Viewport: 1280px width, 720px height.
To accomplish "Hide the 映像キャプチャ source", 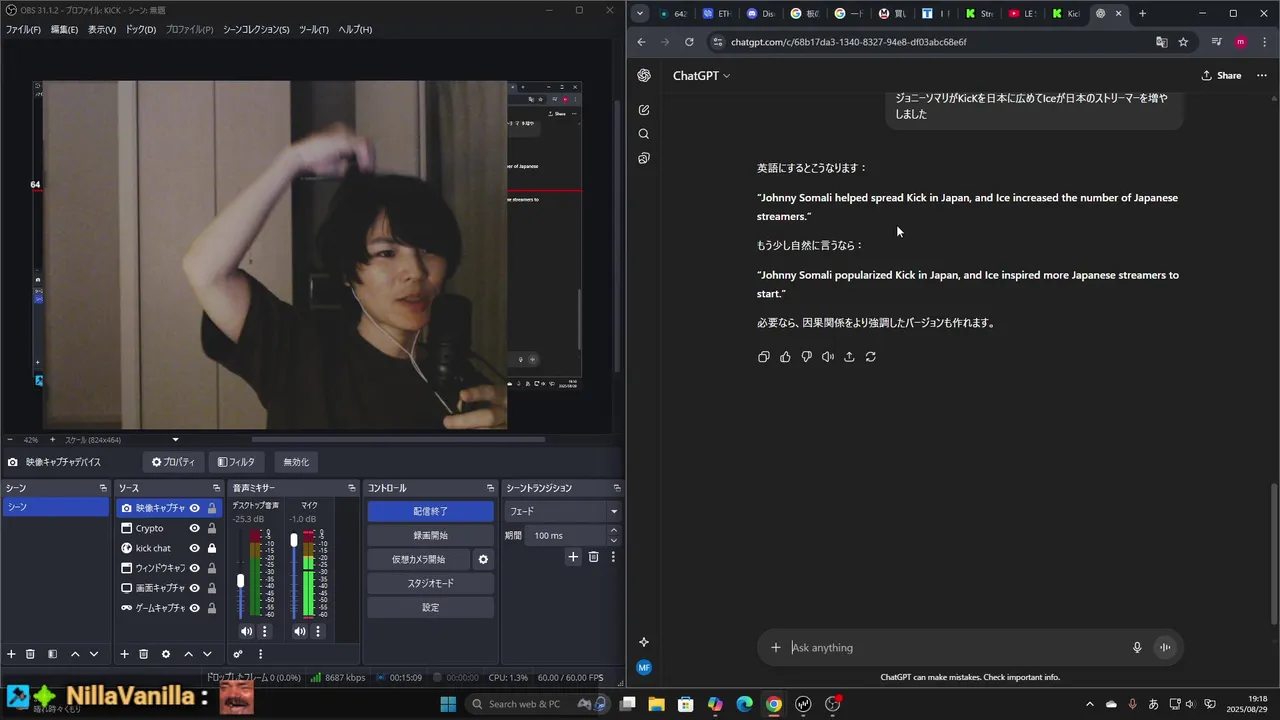I will point(195,508).
